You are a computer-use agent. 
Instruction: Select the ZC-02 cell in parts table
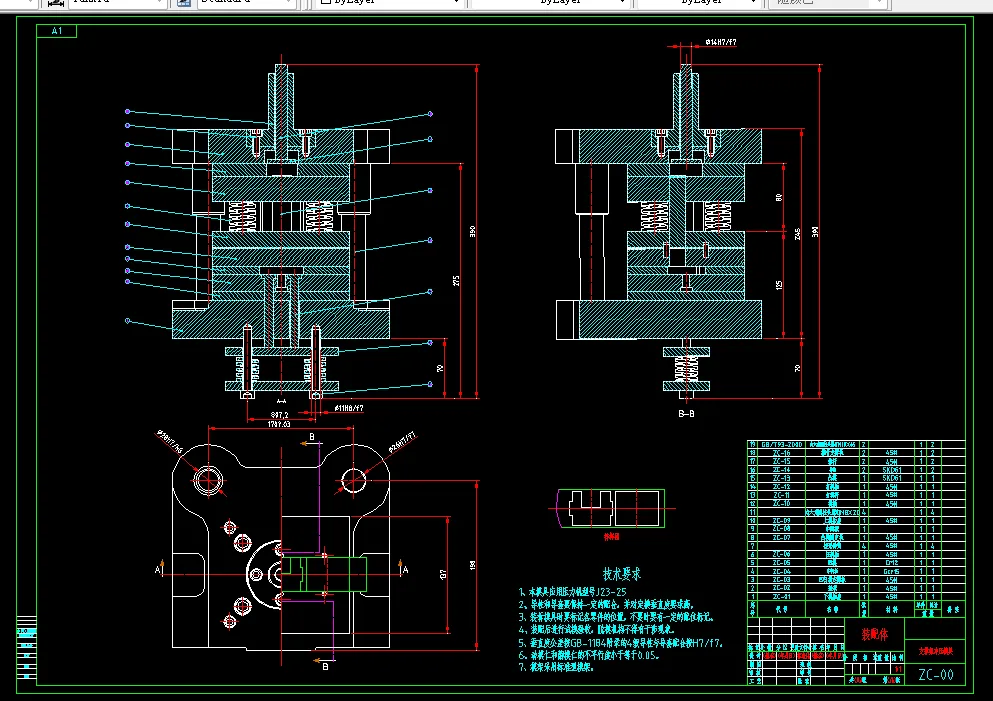(x=781, y=588)
